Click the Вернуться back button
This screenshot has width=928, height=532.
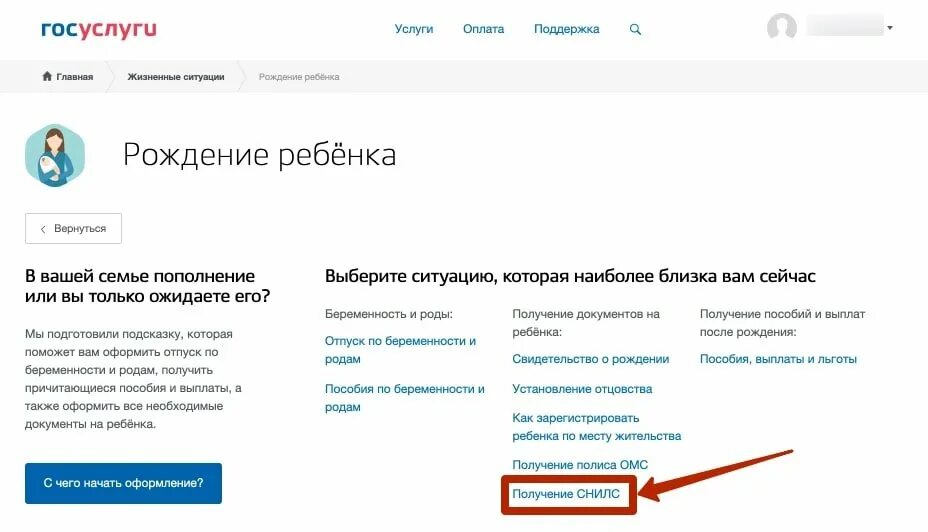click(x=73, y=228)
